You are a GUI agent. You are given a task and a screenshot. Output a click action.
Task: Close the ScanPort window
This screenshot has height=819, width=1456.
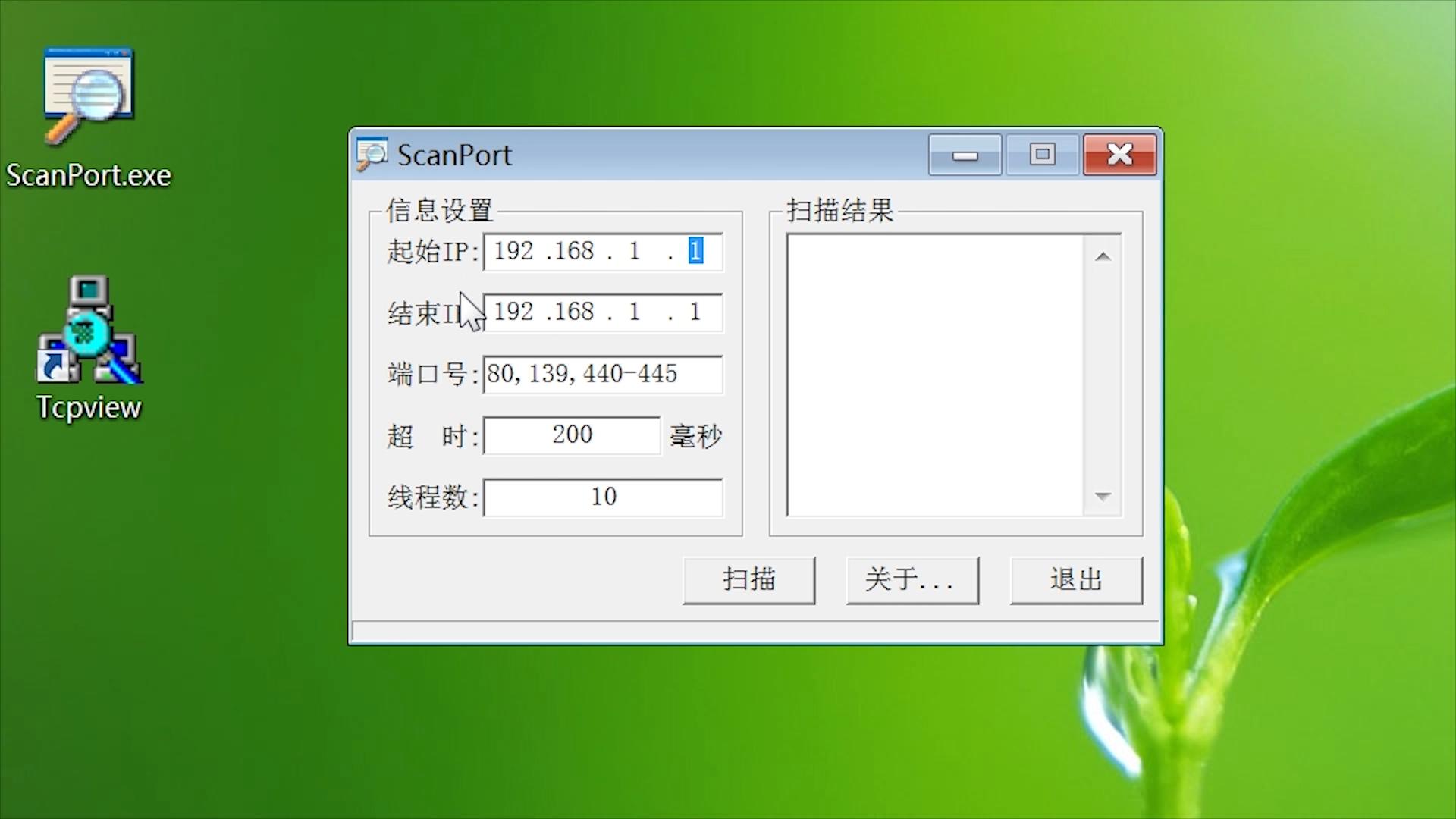[1120, 155]
